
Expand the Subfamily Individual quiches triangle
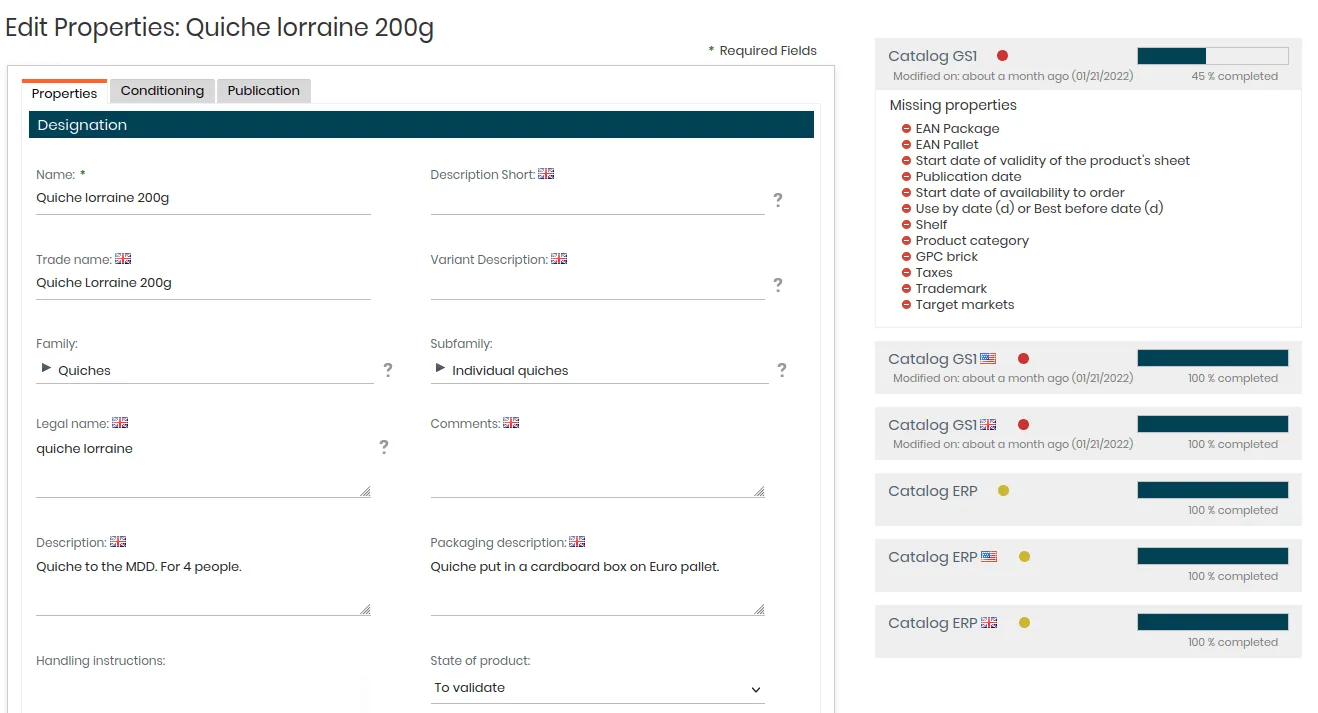click(x=440, y=369)
